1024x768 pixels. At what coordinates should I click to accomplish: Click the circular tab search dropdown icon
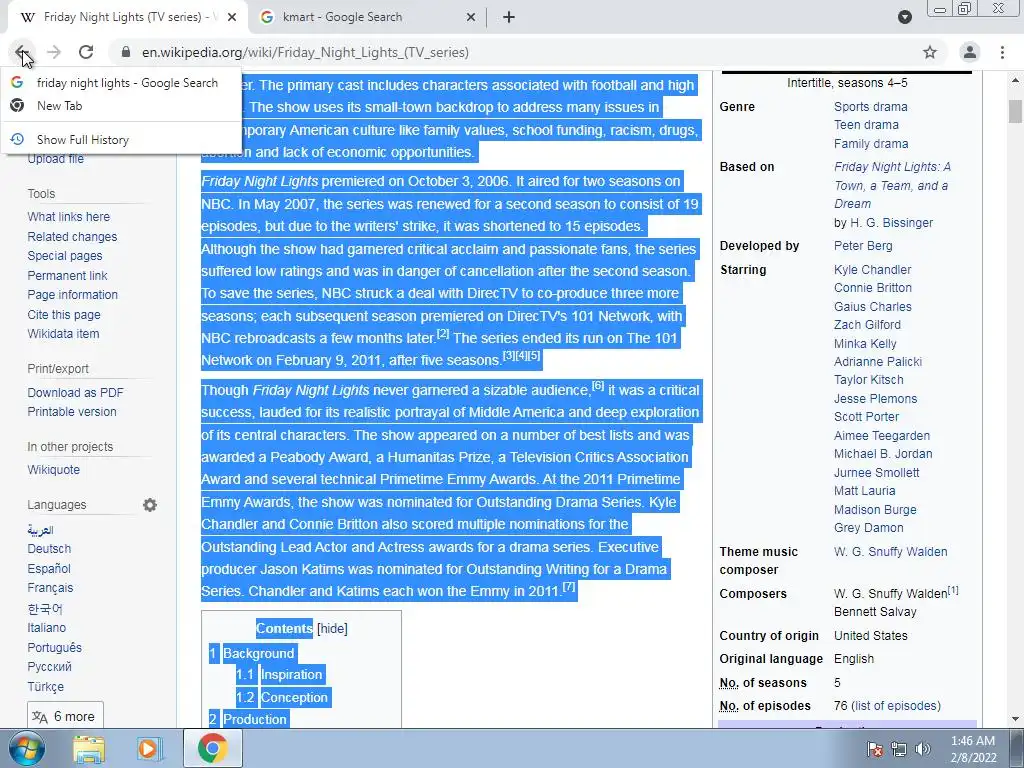pyautogui.click(x=904, y=17)
